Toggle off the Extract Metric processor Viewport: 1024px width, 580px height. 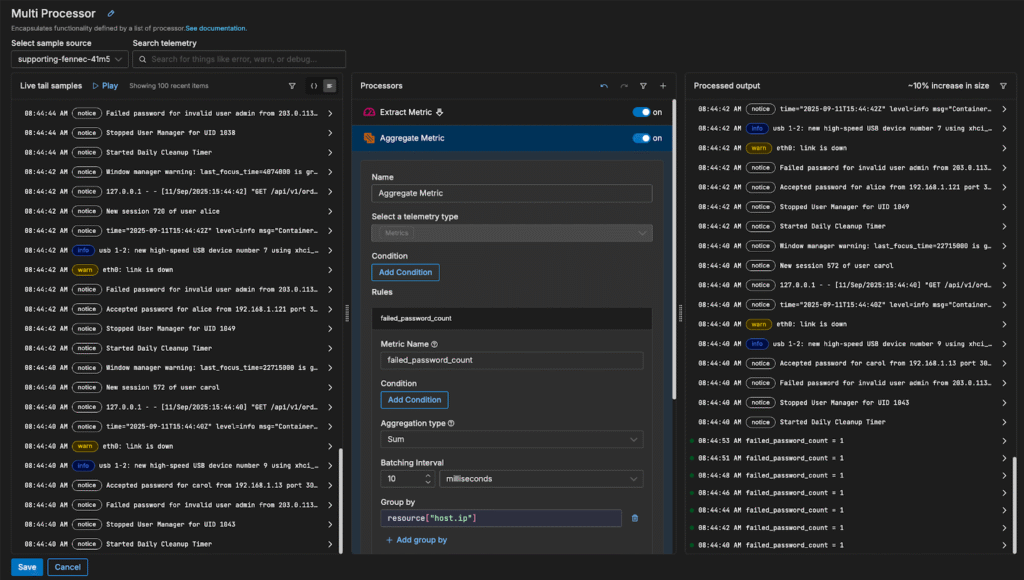click(641, 112)
